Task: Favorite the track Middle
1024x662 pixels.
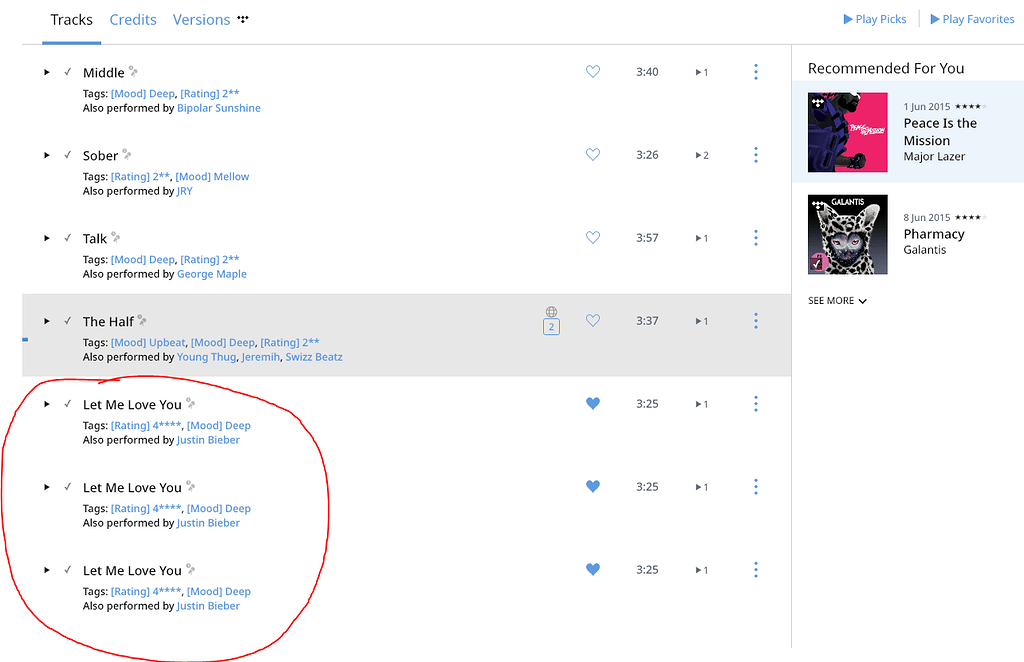Action: click(x=592, y=71)
